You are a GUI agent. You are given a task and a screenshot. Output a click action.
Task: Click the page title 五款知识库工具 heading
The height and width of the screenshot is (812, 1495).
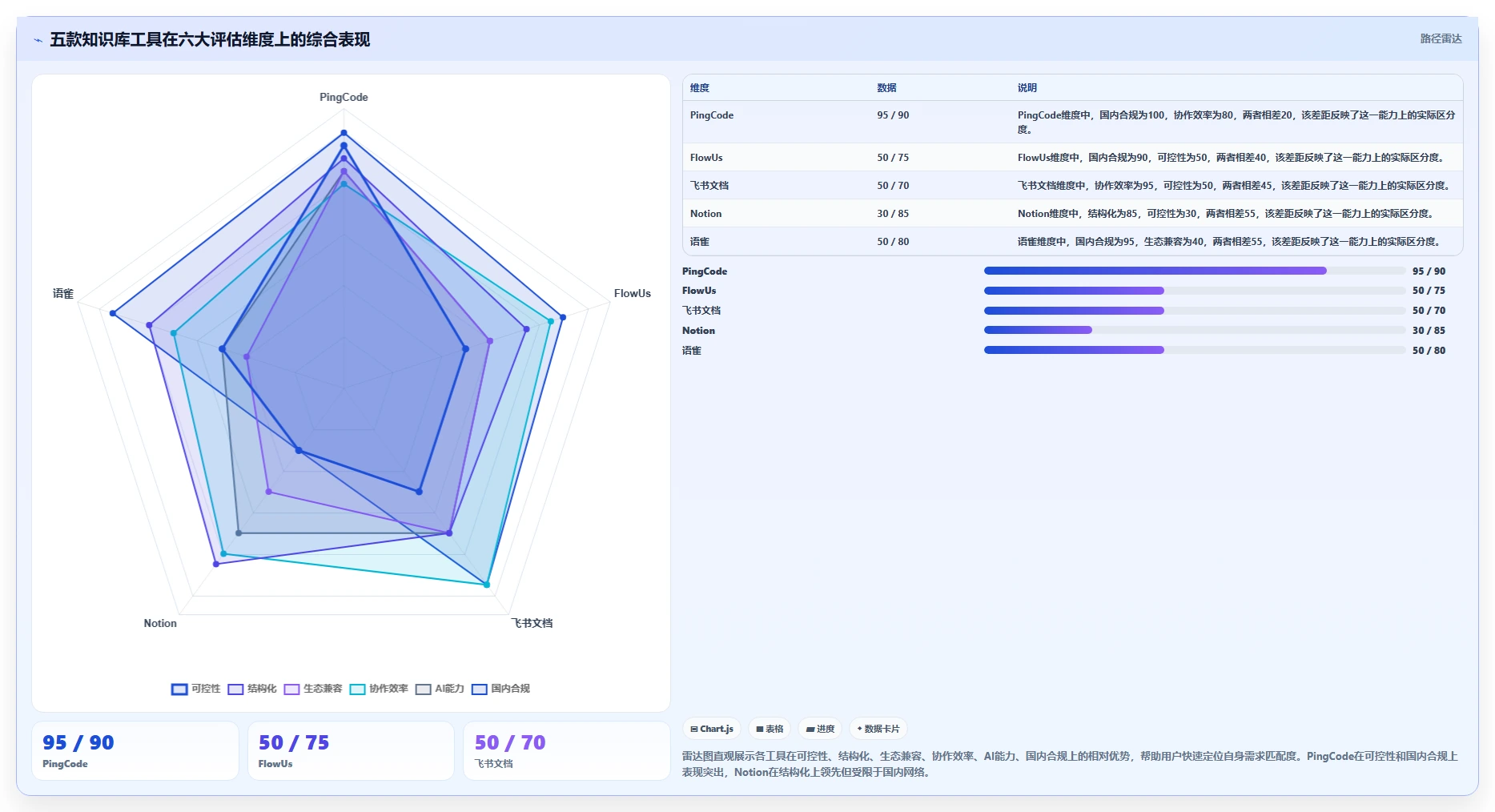tap(210, 39)
